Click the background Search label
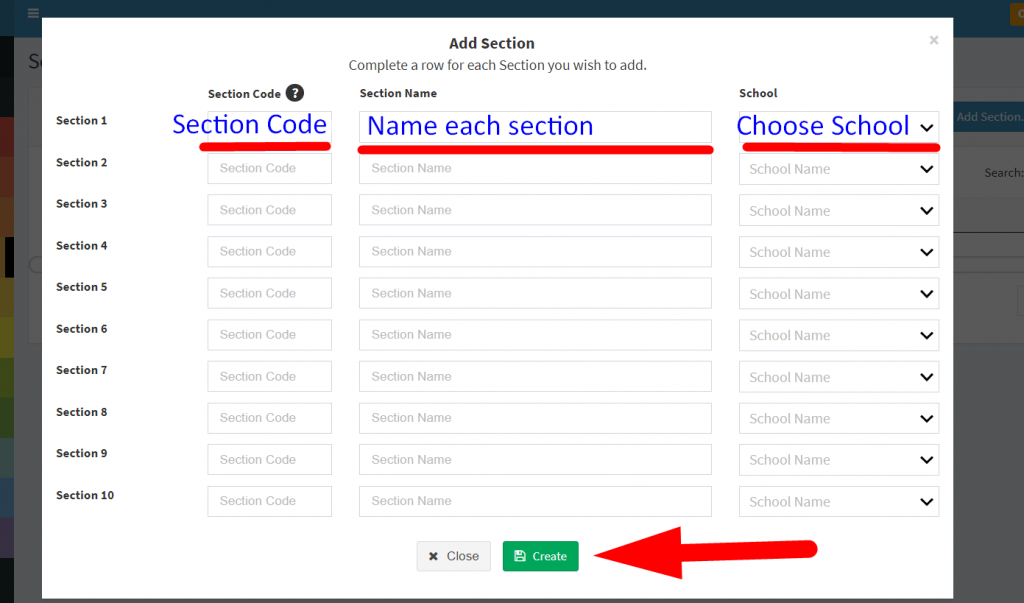 point(1004,172)
